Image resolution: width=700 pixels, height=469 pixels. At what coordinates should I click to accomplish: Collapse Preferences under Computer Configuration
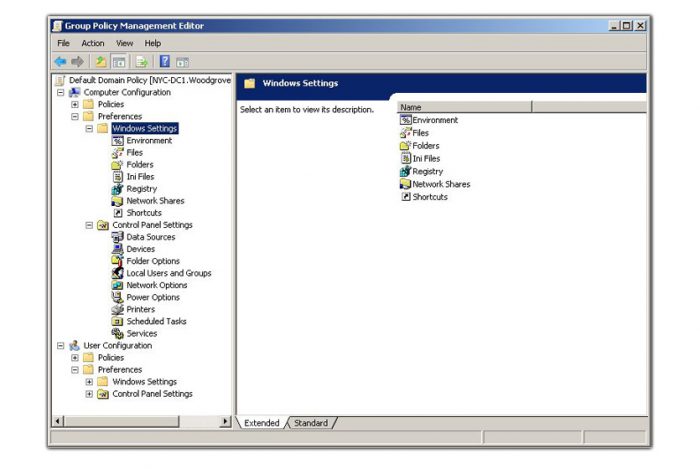(x=75, y=116)
